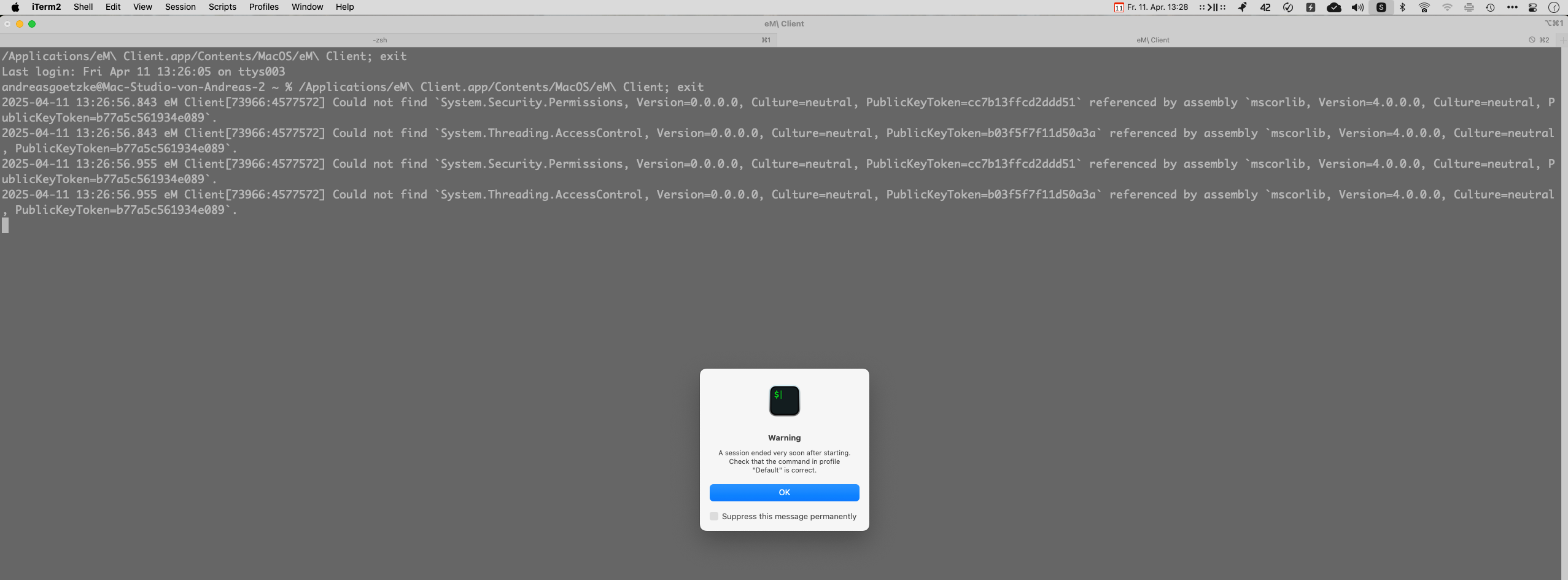Open the Session menu

180,7
